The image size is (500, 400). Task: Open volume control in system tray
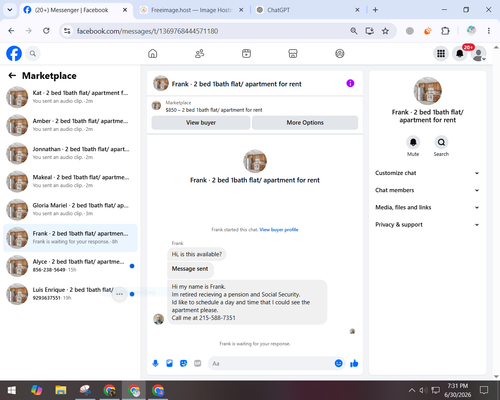point(423,390)
